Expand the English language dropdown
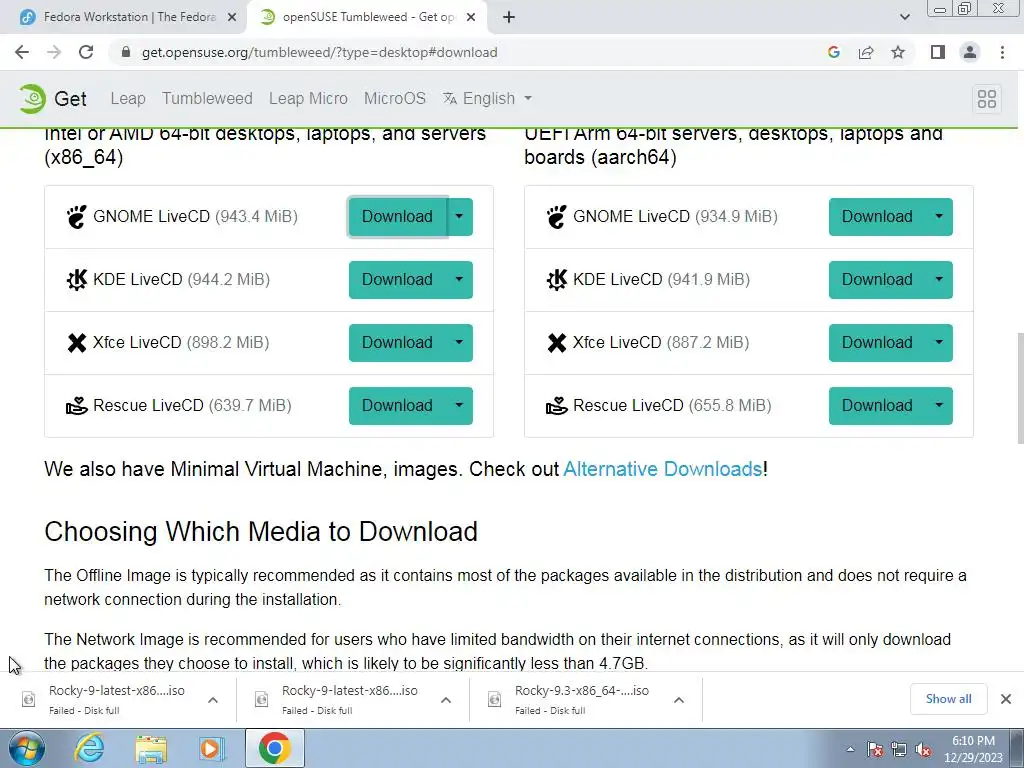 pos(487,99)
